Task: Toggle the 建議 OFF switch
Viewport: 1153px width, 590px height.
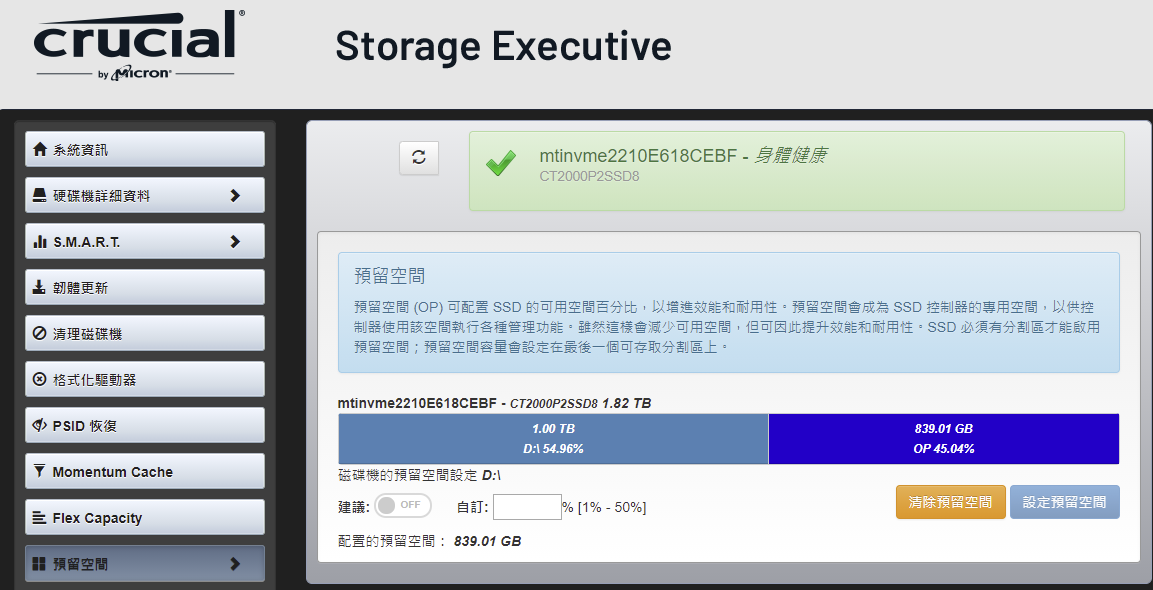Action: coord(402,505)
